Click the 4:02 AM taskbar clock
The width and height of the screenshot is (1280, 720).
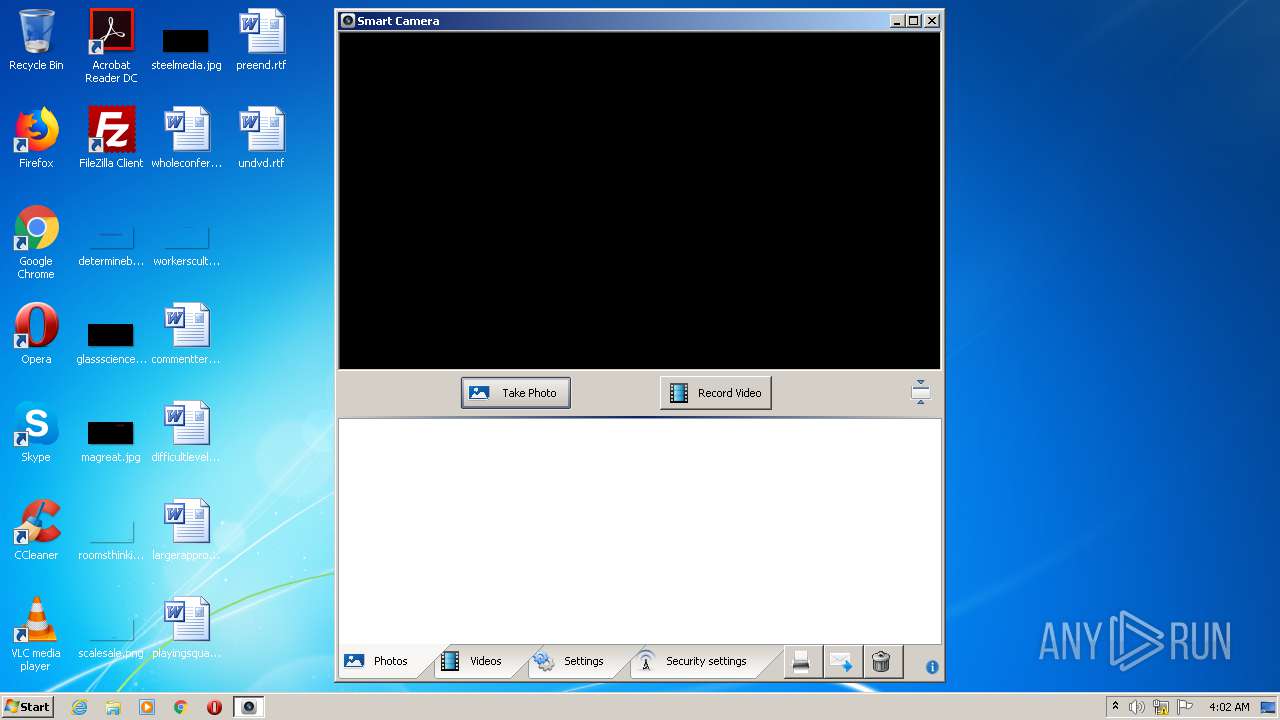click(1229, 707)
